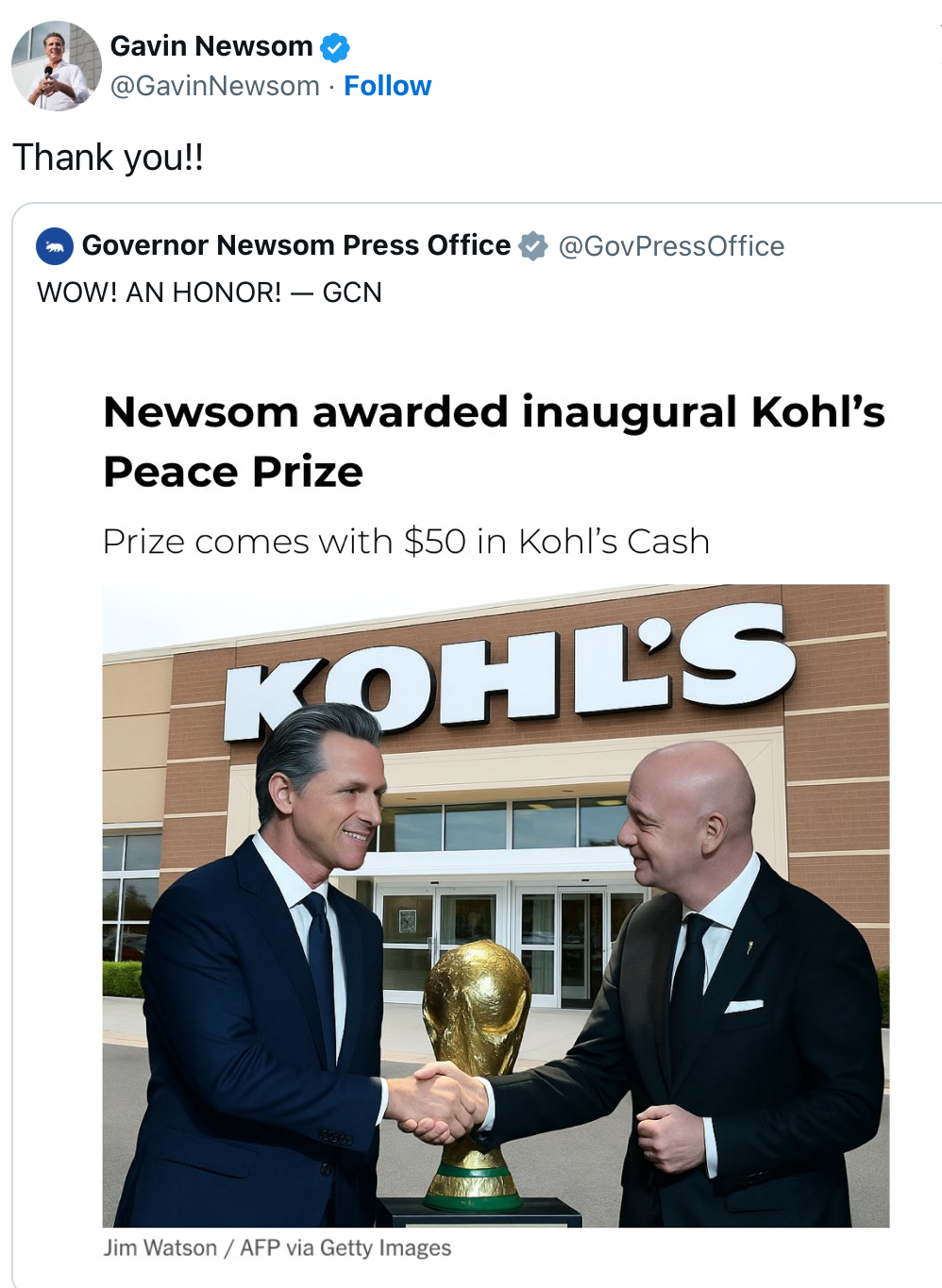This screenshot has width=942, height=1288.
Task: Click the "WOW! AN HONOR! — GCN" text
Action: pyautogui.click(x=210, y=293)
